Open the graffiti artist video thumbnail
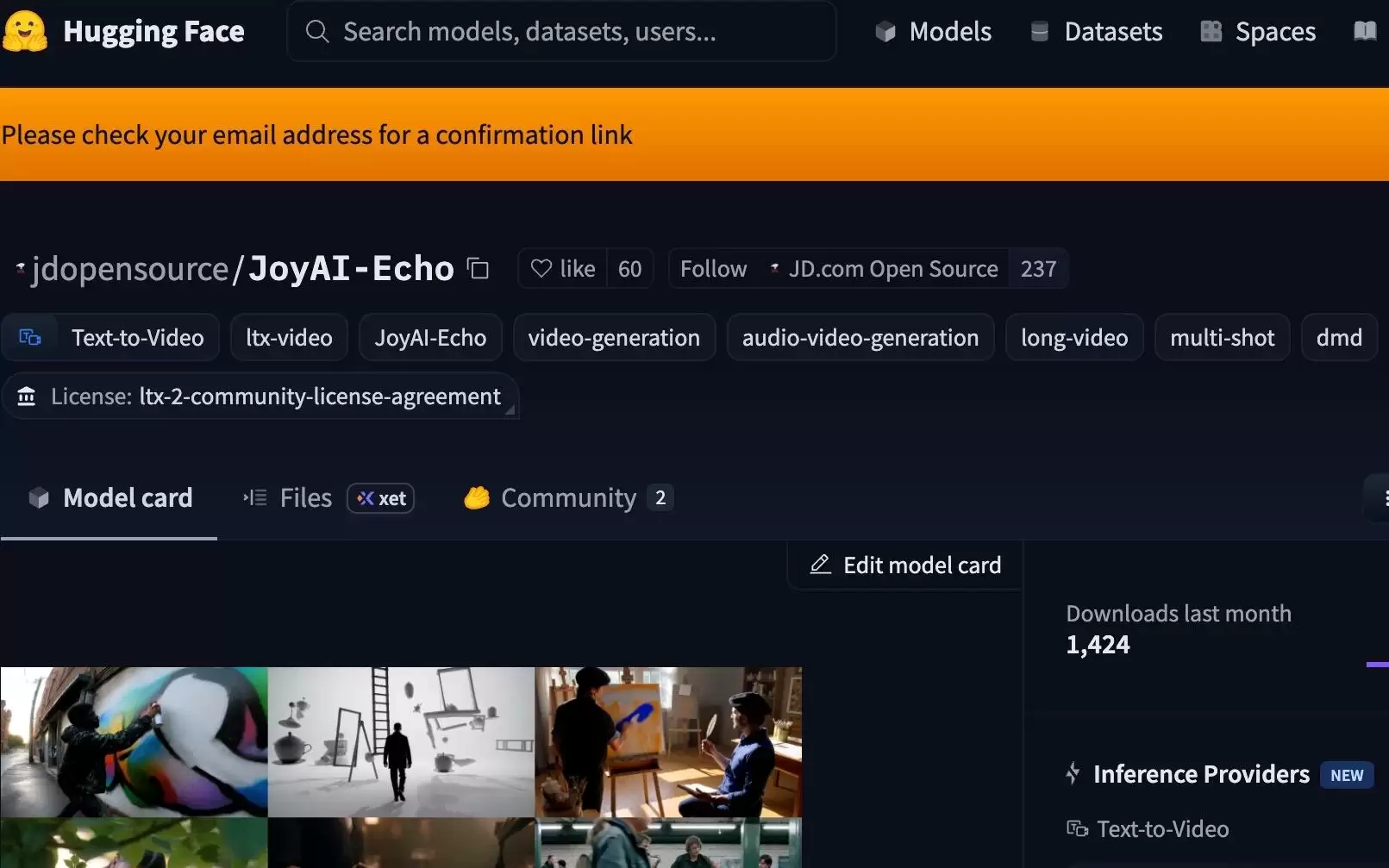 pyautogui.click(x=134, y=741)
